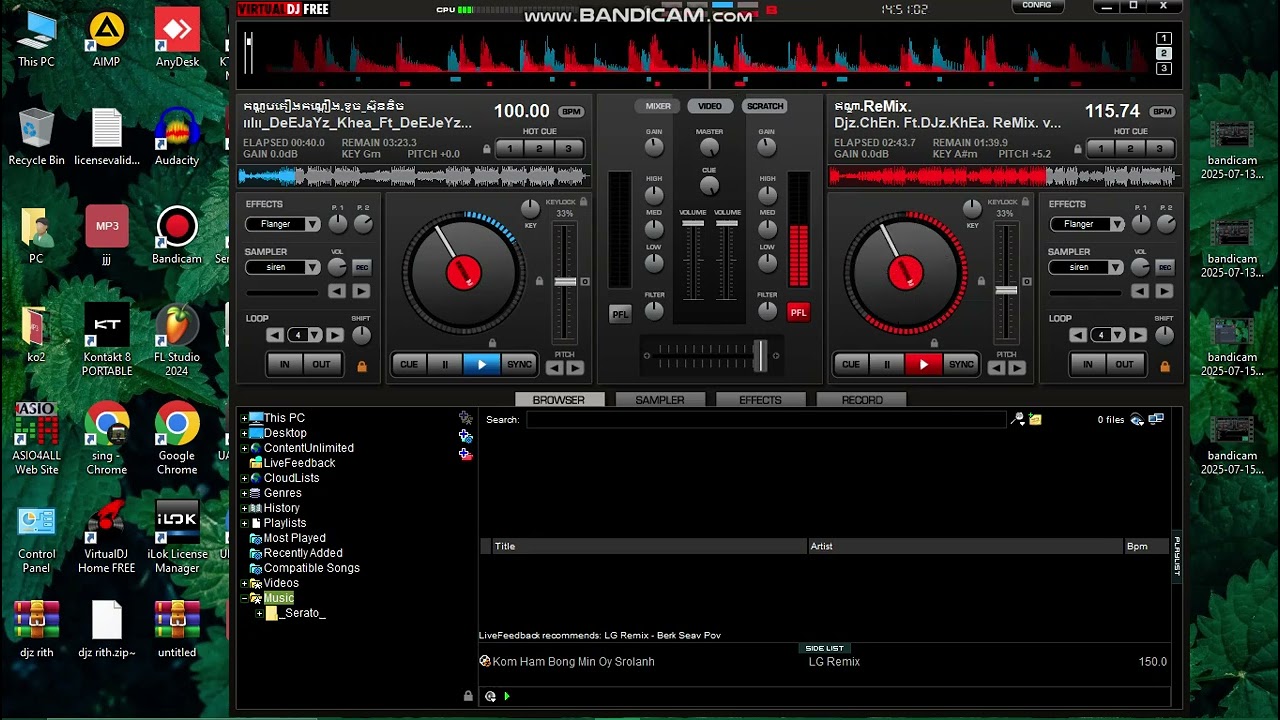Image resolution: width=1280 pixels, height=720 pixels.
Task: Click the loop lock icon on right deck
Action: coord(1165,366)
